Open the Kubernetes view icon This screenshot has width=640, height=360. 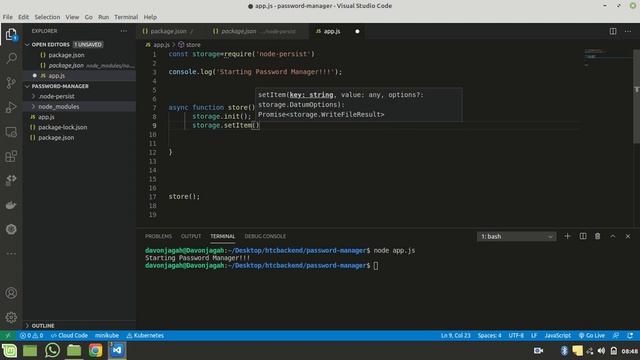point(11,229)
